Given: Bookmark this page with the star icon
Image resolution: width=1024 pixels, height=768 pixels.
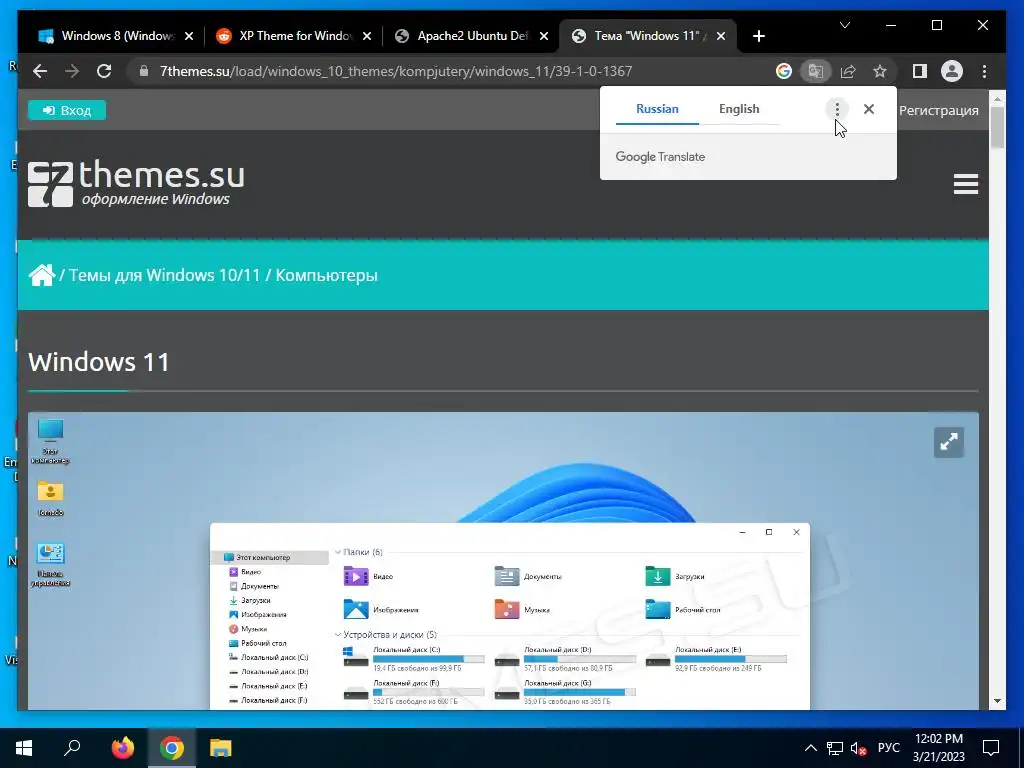Looking at the screenshot, I should tap(880, 71).
